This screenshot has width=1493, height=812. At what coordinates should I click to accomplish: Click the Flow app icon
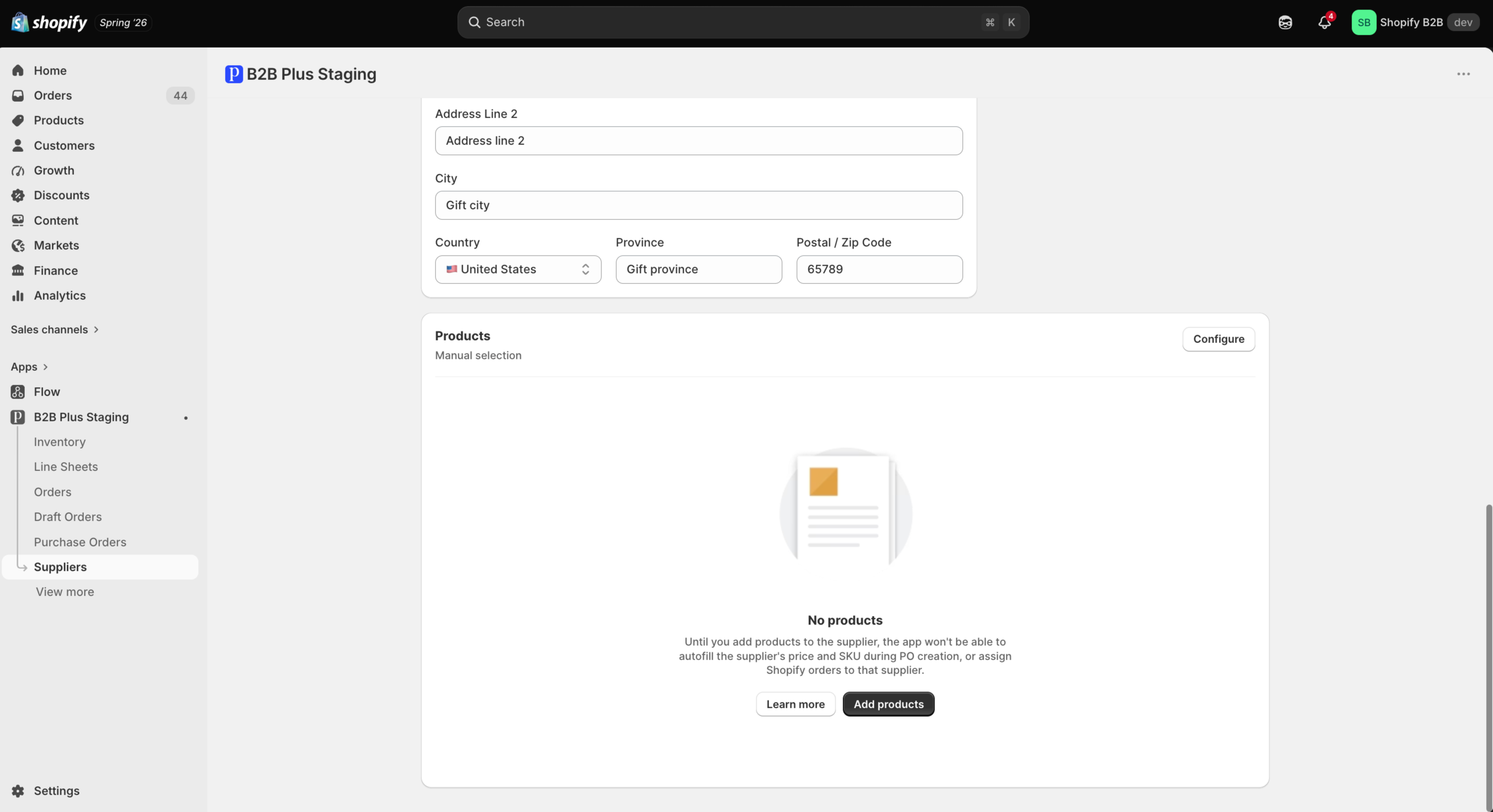click(x=18, y=392)
